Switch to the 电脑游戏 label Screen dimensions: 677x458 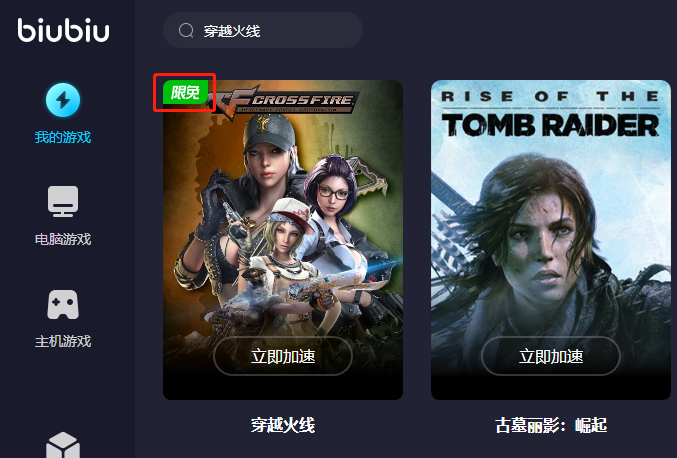pyautogui.click(x=63, y=239)
